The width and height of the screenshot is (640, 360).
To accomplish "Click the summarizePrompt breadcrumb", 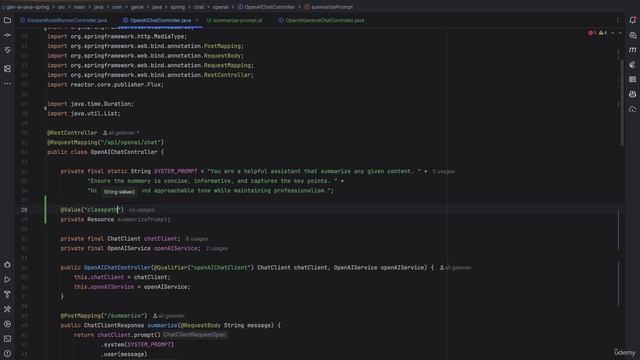I will pyautogui.click(x=329, y=7).
